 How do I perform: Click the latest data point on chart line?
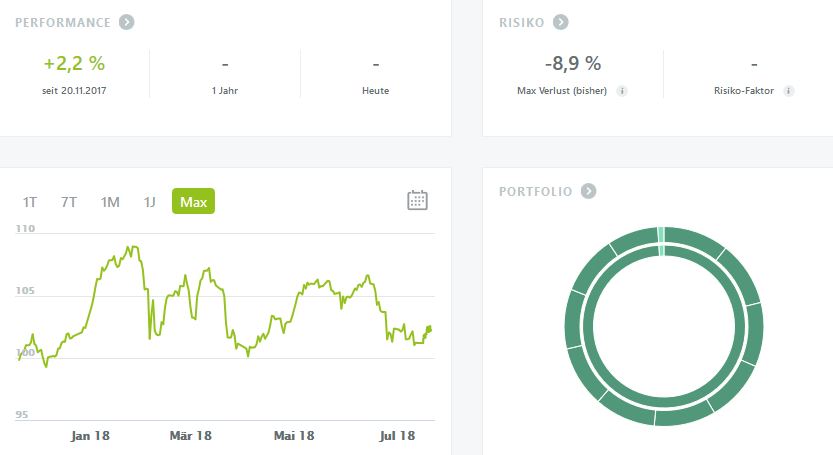point(429,328)
